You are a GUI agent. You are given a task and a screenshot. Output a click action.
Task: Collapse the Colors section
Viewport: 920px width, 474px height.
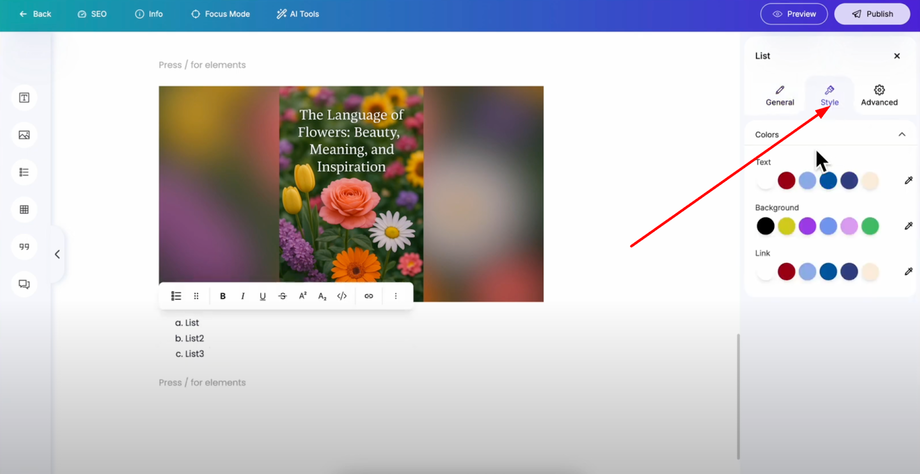(902, 135)
